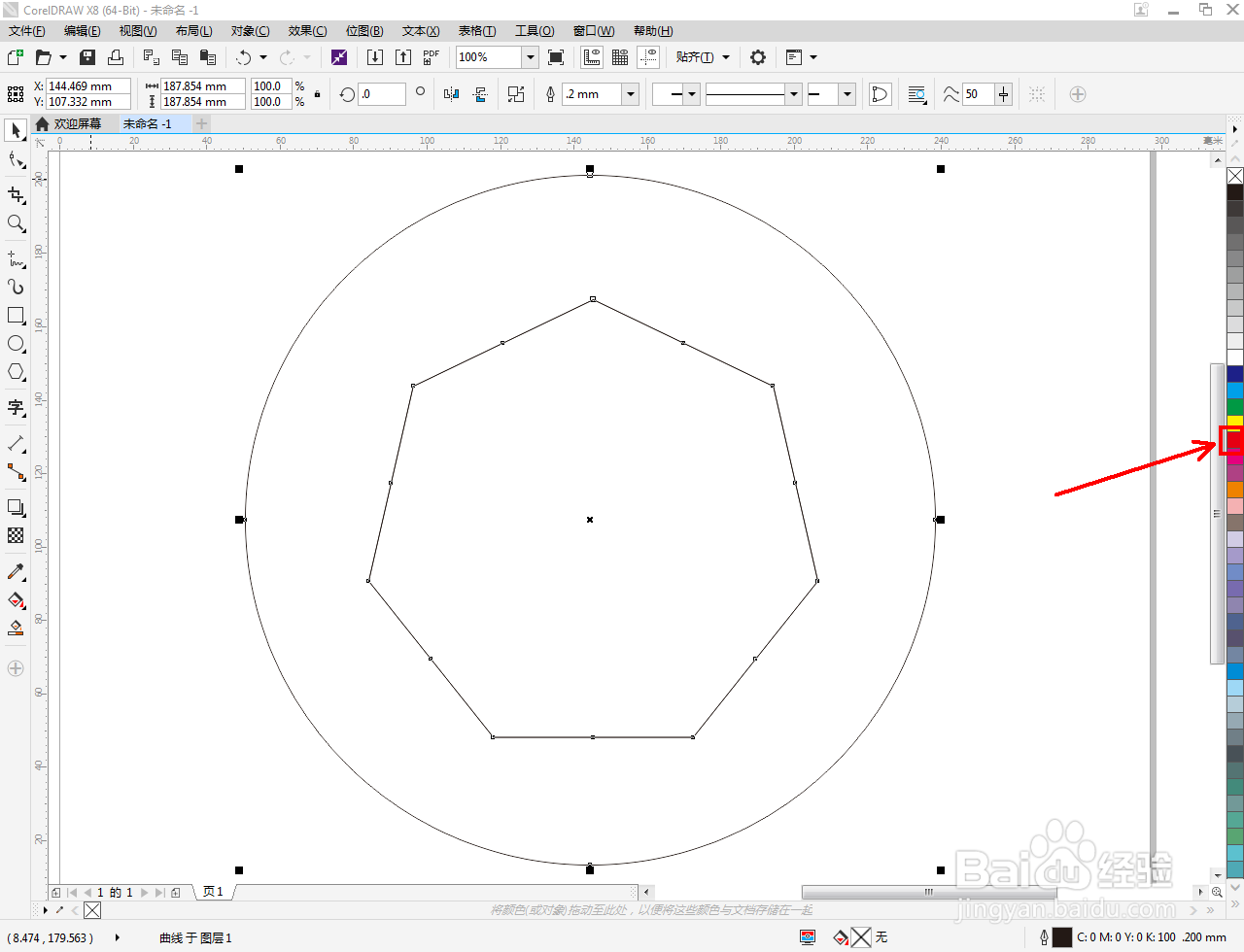
Task: Select the Text tool
Action: pyautogui.click(x=16, y=407)
